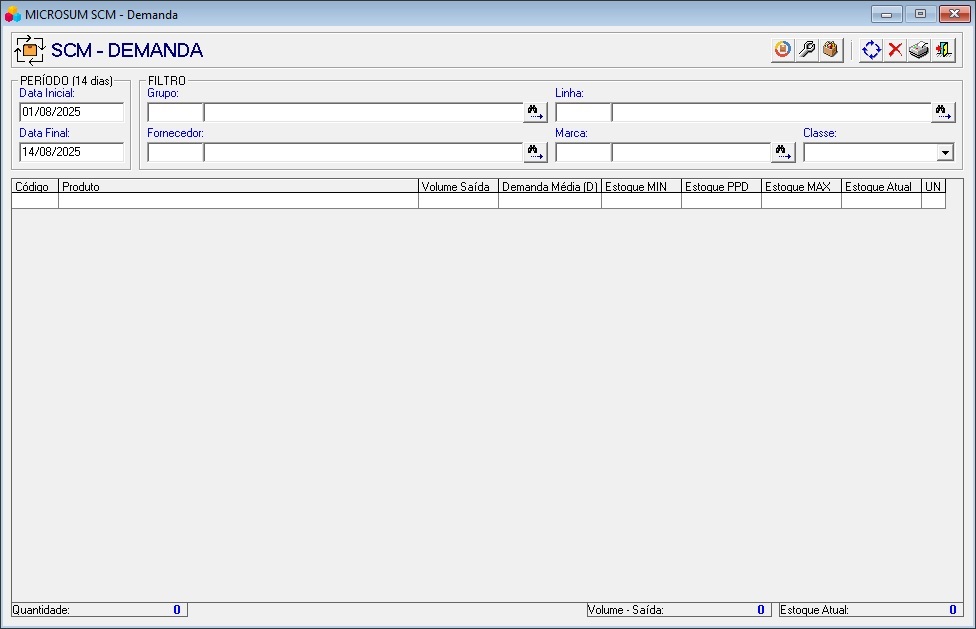Click the Demanda Média (D) column header
976x629 pixels.
pos(549,187)
